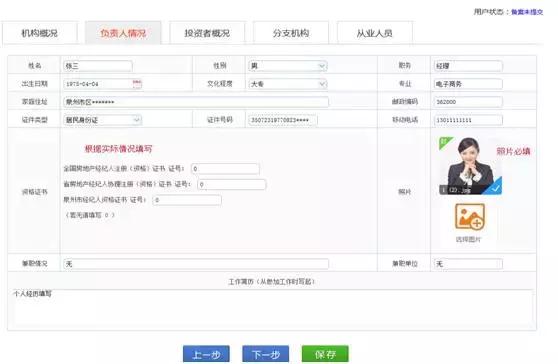This screenshot has width=558, height=364.
Task: Focus the 兼职单位 input field
Action: click(468, 264)
